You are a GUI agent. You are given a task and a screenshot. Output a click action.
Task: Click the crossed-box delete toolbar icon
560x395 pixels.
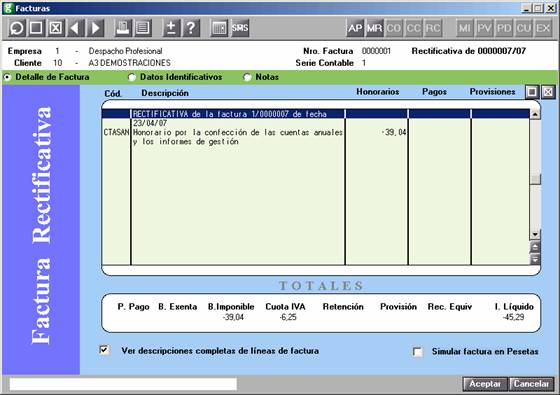[x=56, y=28]
